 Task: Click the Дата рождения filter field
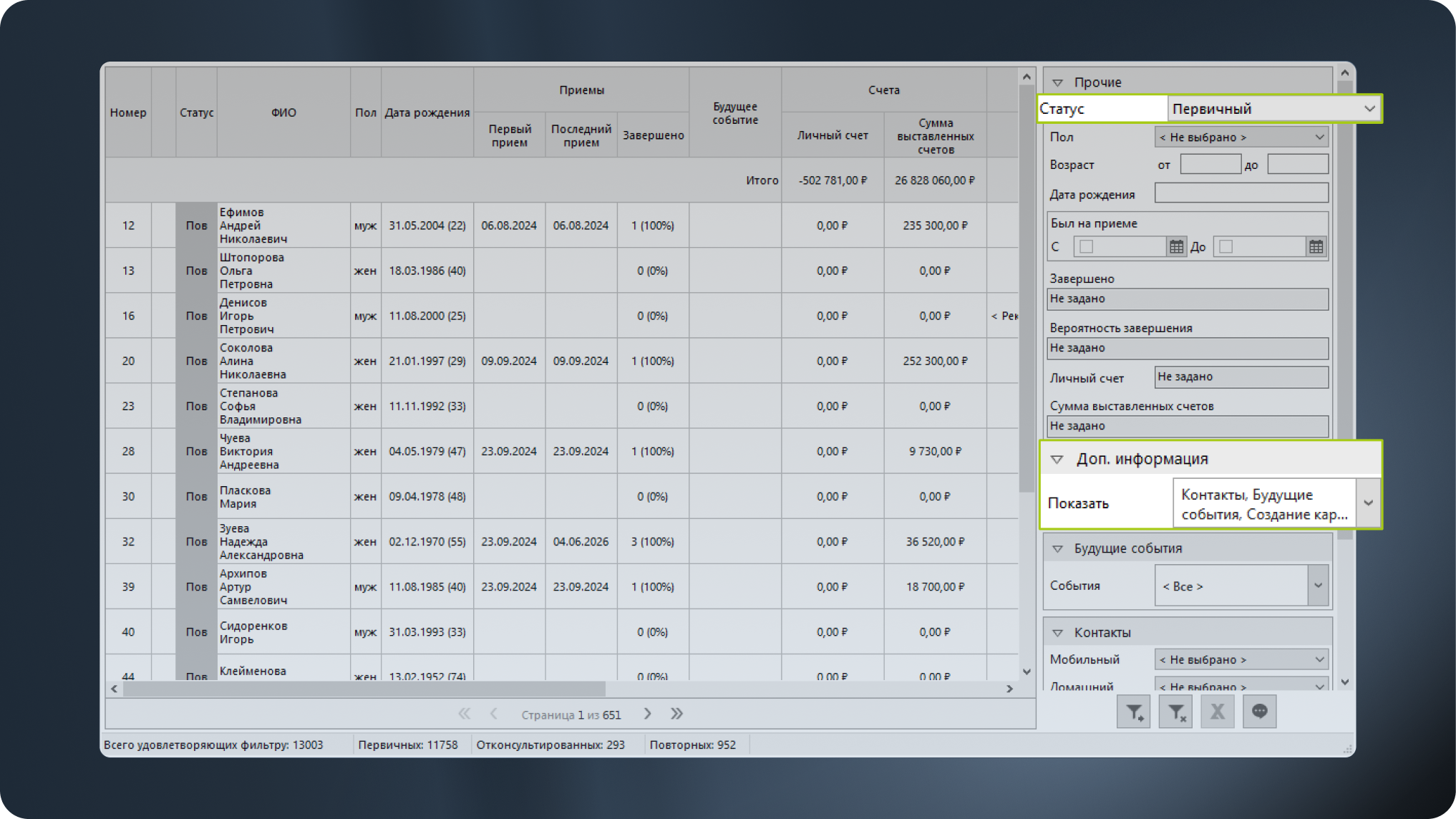pos(1241,193)
